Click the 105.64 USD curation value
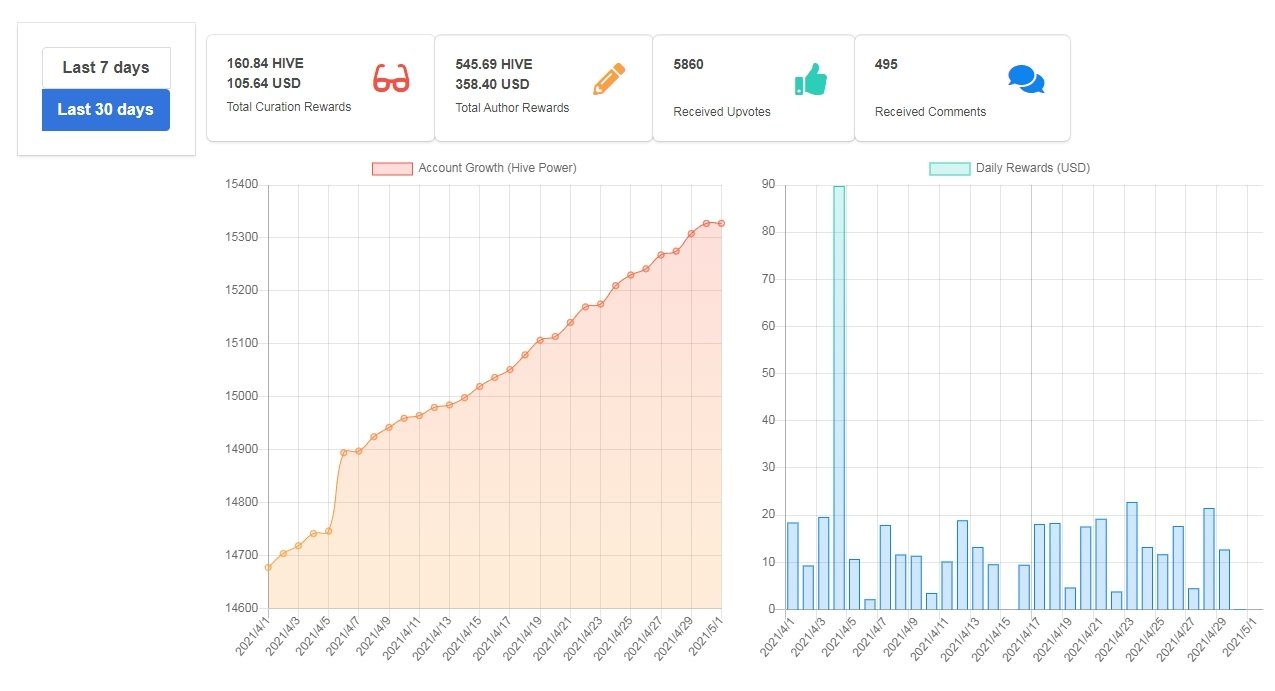Viewport: 1275px width, 691px height. [x=264, y=83]
